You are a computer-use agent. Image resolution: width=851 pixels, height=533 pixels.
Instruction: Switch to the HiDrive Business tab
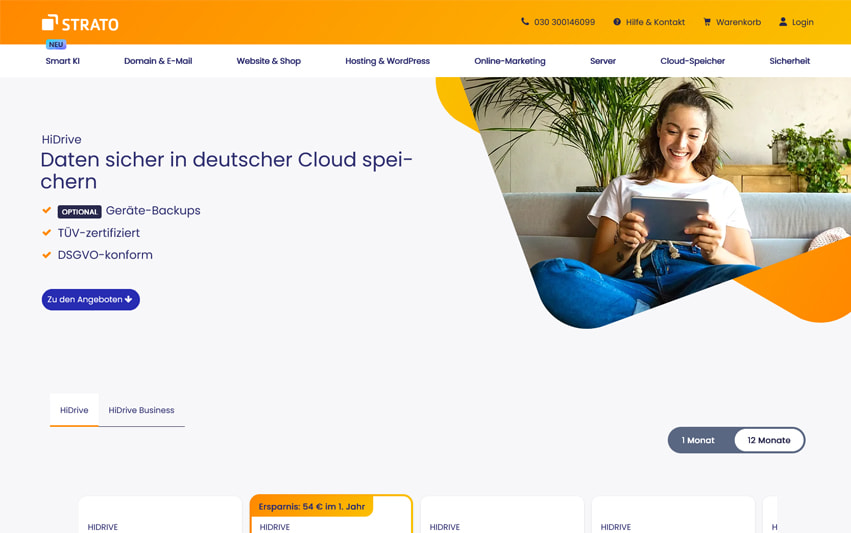141,410
